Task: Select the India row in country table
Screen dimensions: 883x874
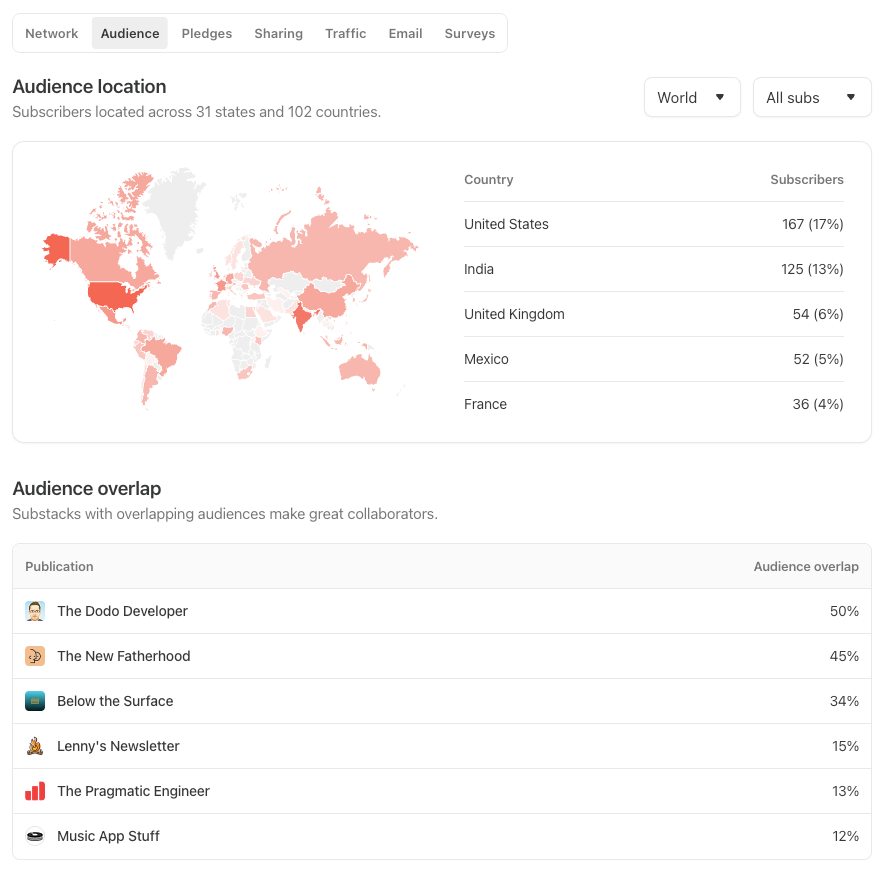Action: [x=653, y=269]
